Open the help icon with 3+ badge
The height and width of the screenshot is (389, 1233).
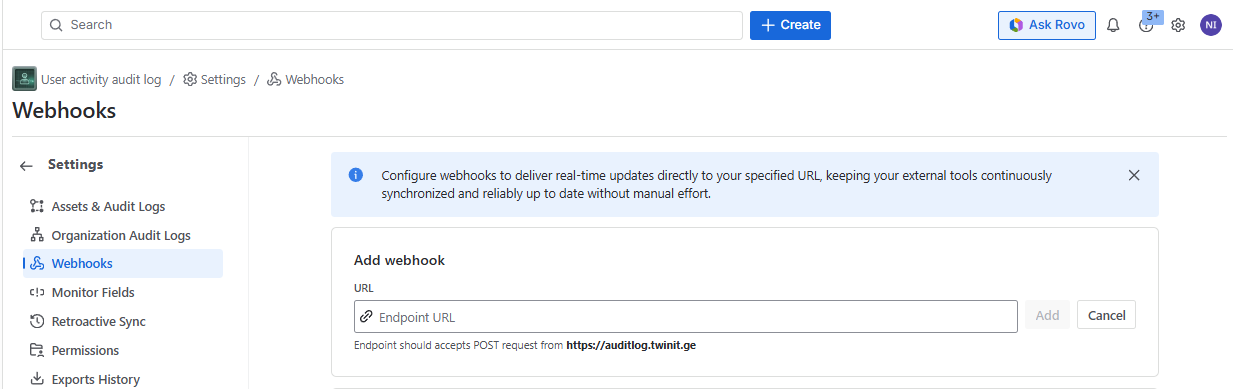[1147, 25]
